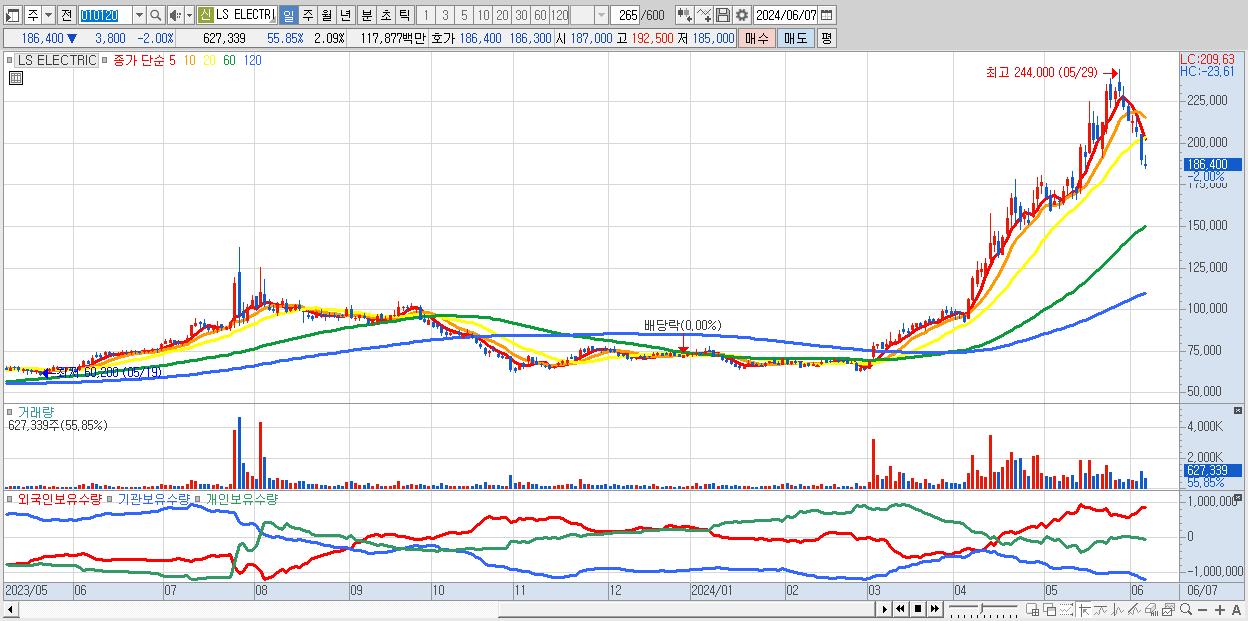Select the daily '일' chart period
Viewport: 1248px width, 621px height.
288,15
